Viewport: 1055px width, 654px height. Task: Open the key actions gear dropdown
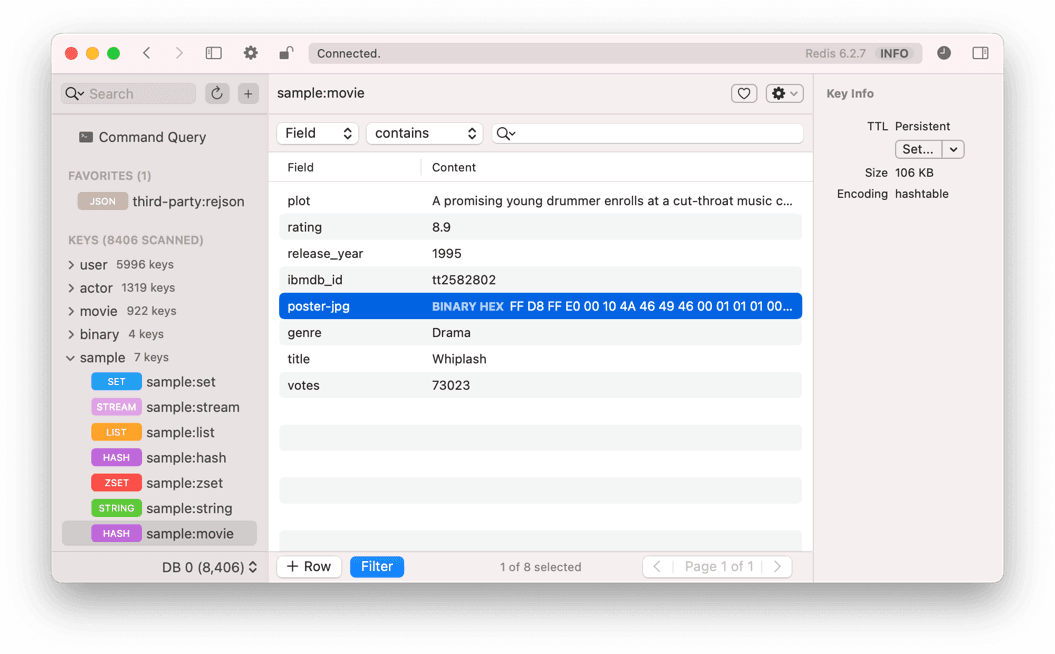(x=784, y=93)
